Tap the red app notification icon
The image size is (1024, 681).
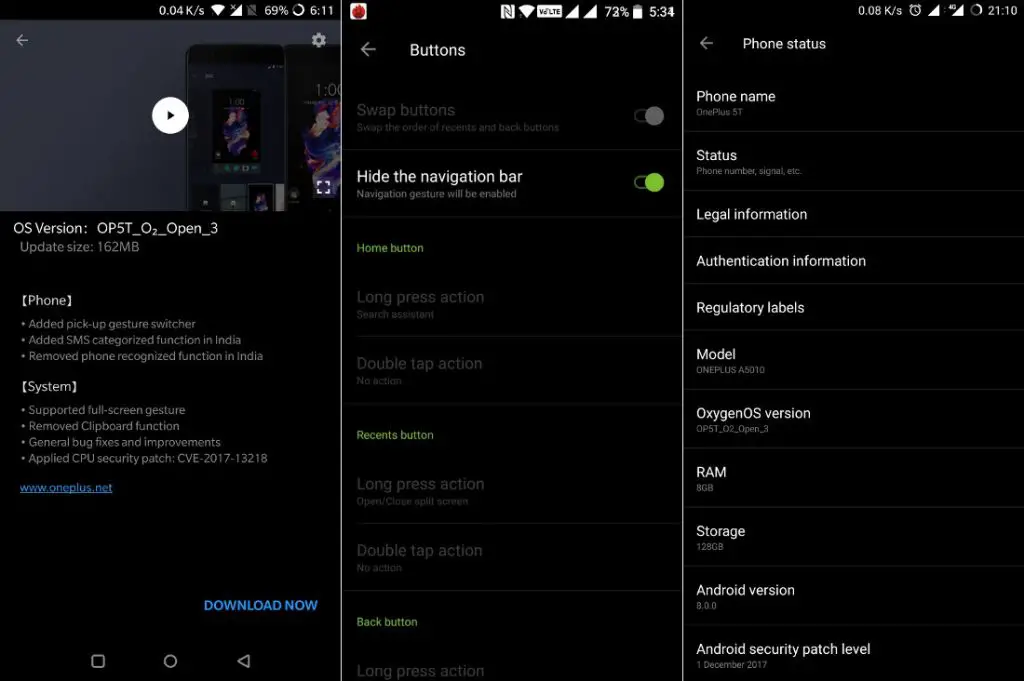359,11
